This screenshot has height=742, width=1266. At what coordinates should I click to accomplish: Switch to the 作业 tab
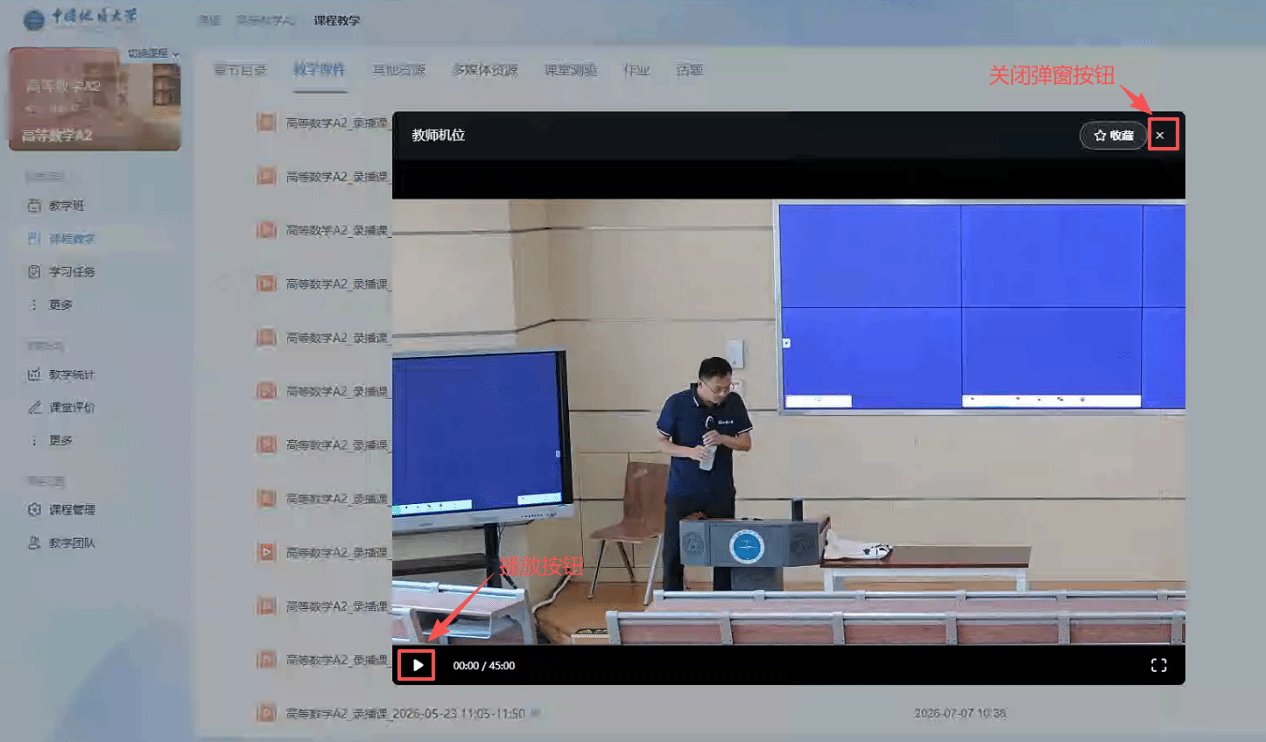pos(636,70)
